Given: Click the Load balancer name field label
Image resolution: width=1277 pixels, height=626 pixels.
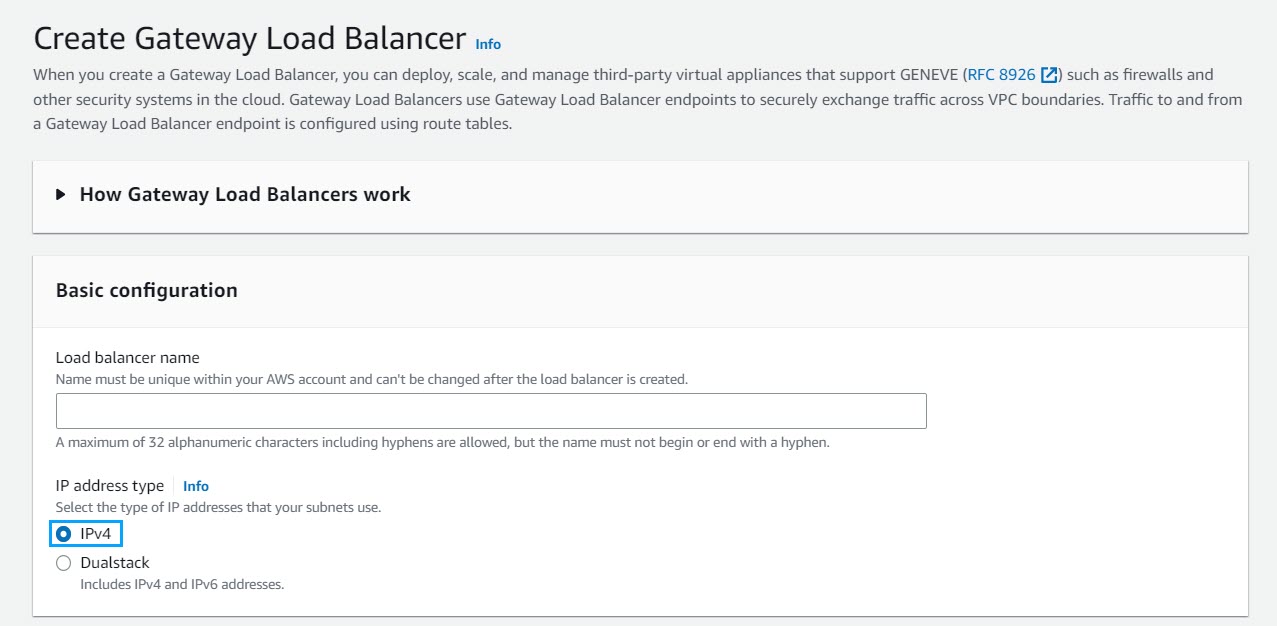Looking at the screenshot, I should point(128,357).
